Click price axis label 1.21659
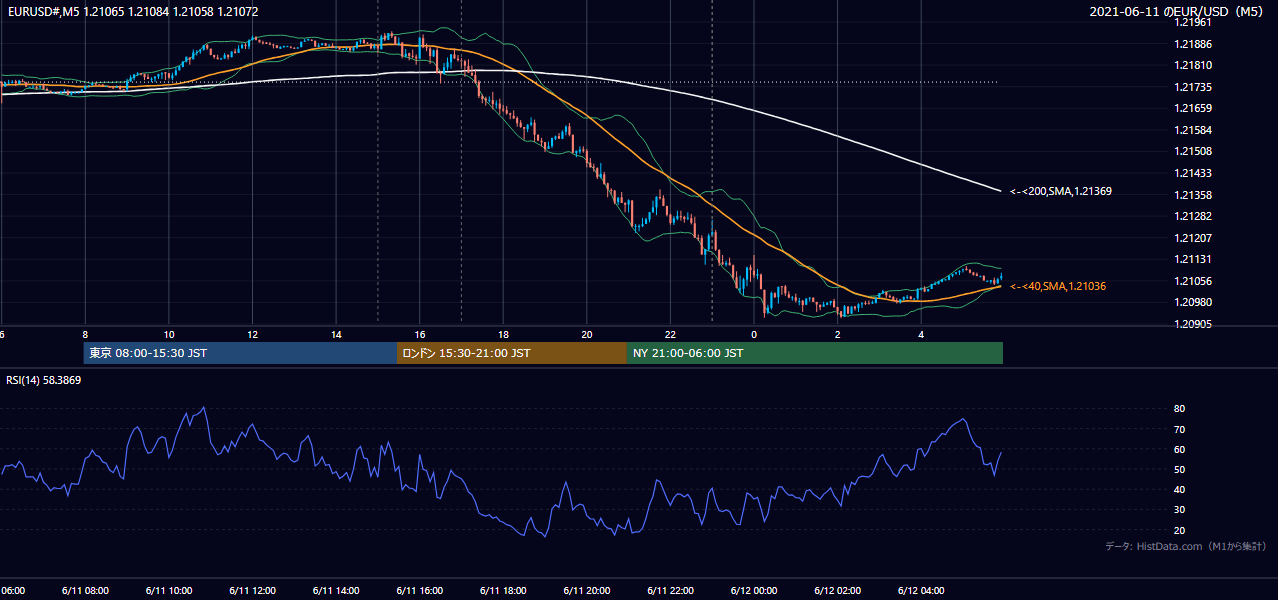This screenshot has height=600, width=1278. tap(1193, 108)
